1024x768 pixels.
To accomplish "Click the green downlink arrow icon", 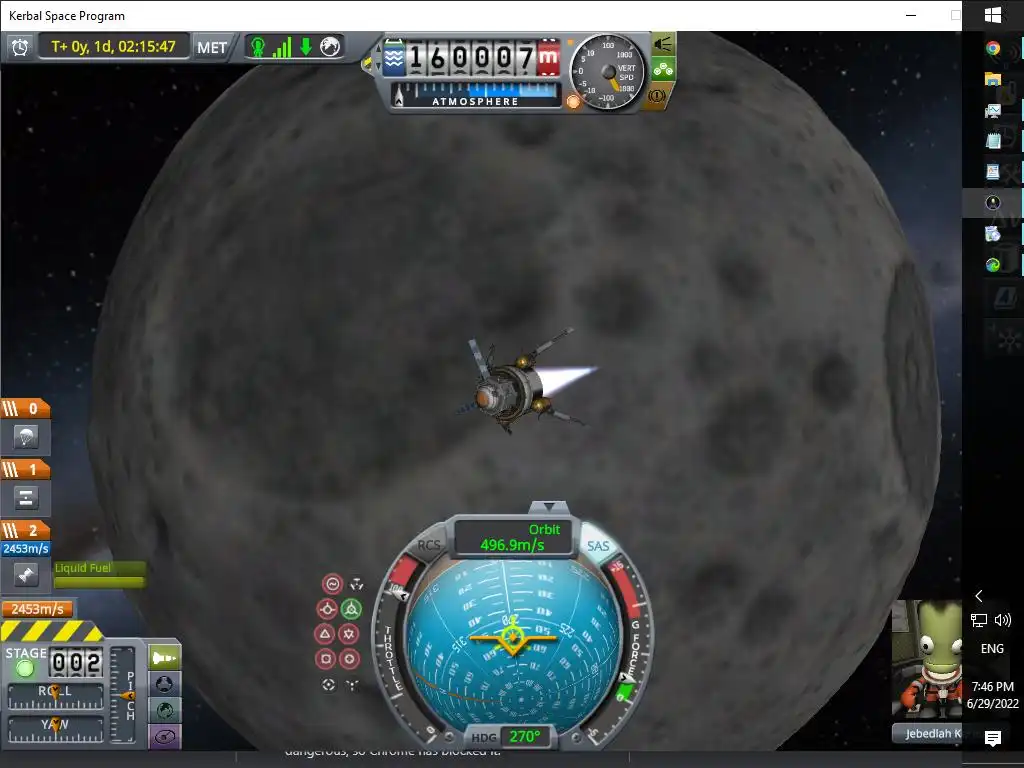I will coord(306,47).
